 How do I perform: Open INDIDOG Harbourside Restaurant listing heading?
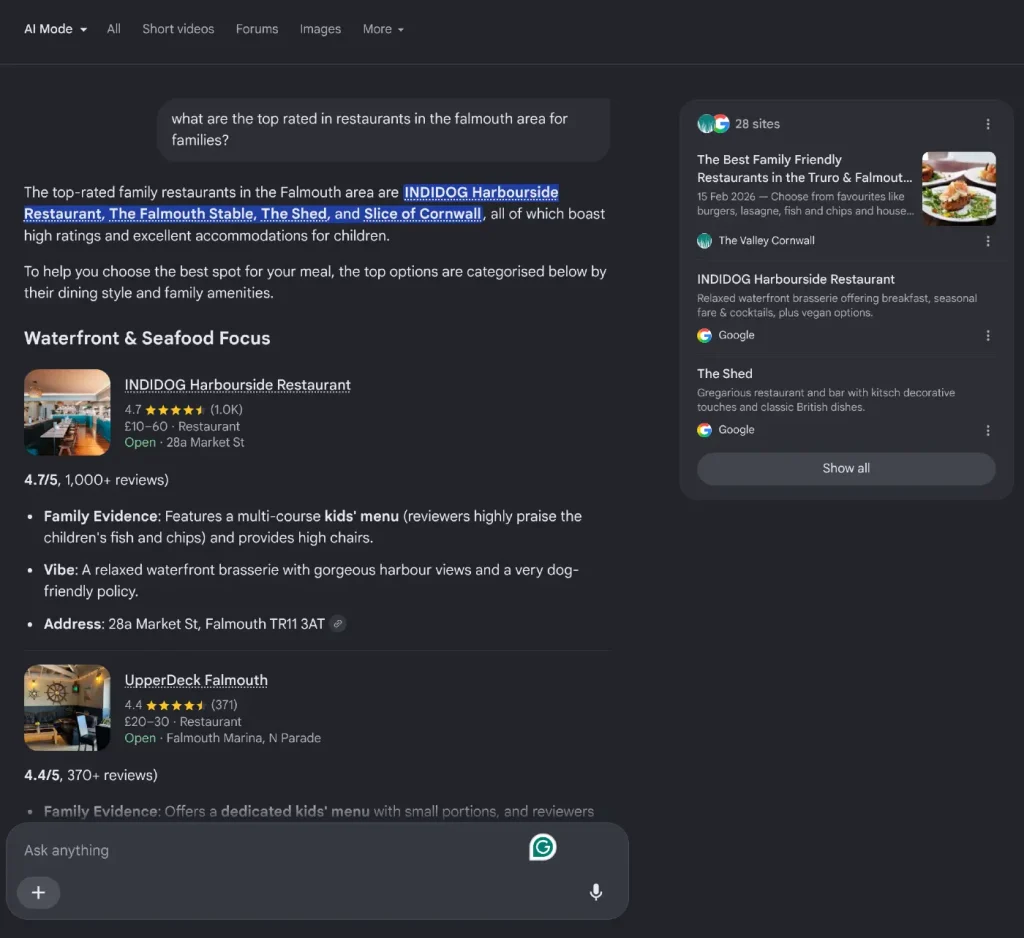[x=238, y=385]
